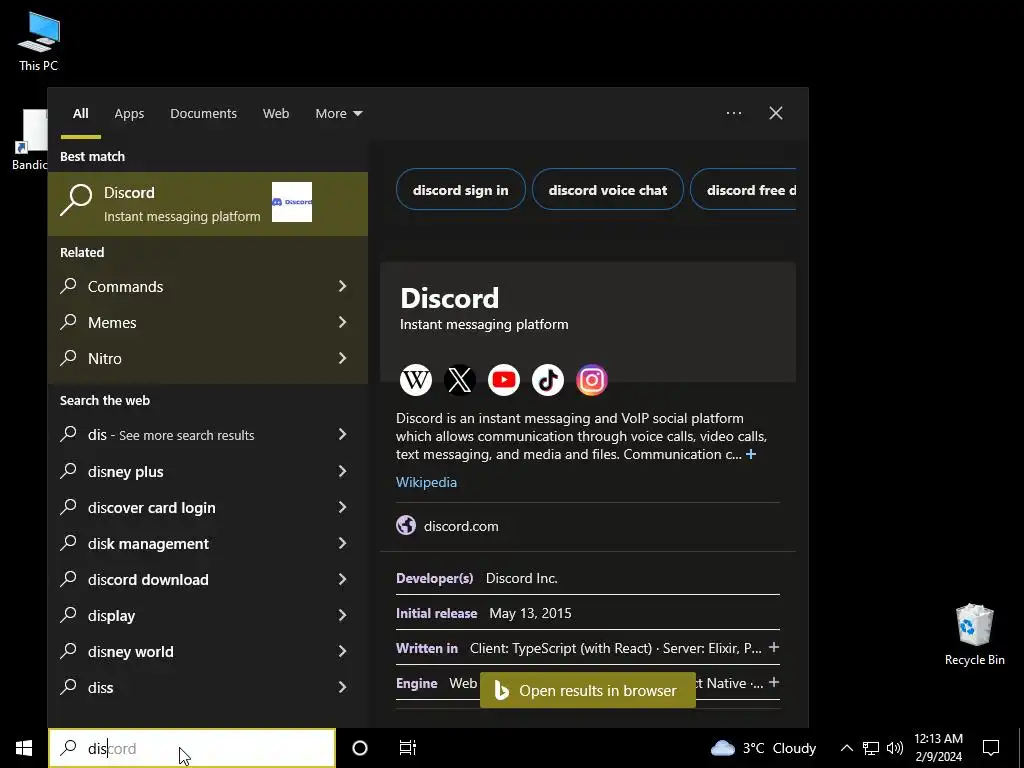Close the search panel with the X

[x=776, y=113]
